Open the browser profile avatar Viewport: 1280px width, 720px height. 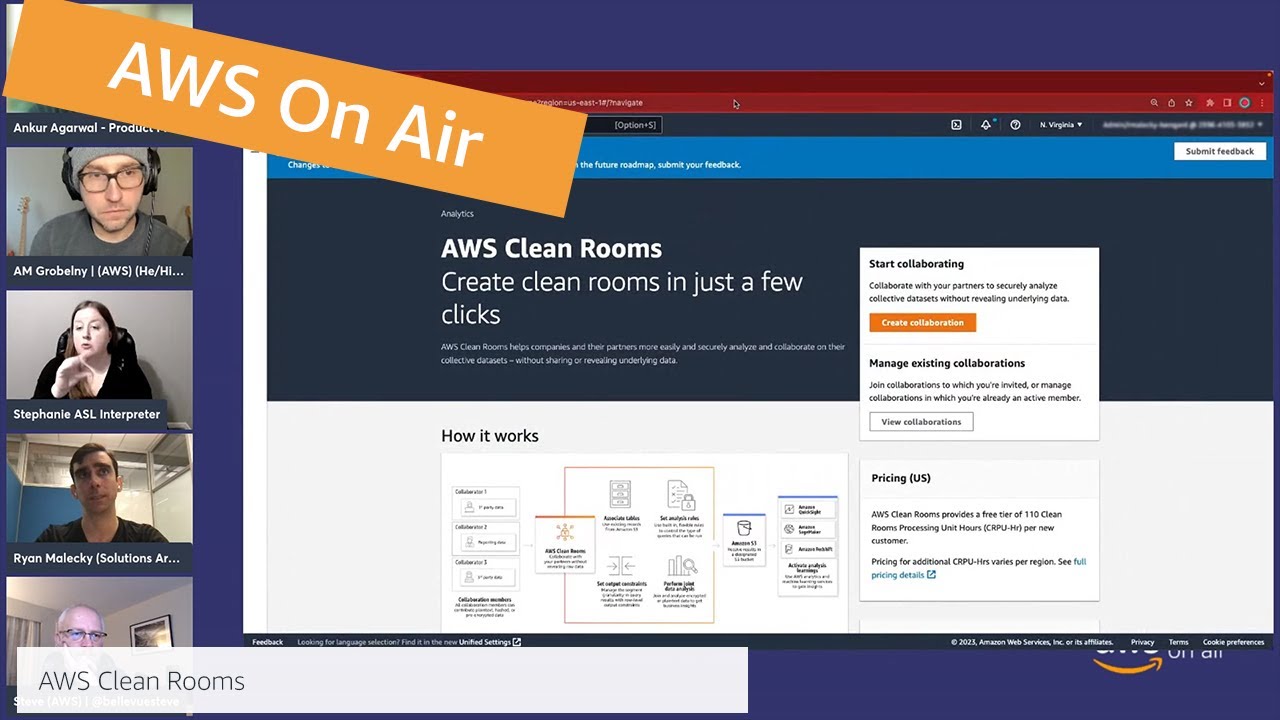(x=1244, y=103)
